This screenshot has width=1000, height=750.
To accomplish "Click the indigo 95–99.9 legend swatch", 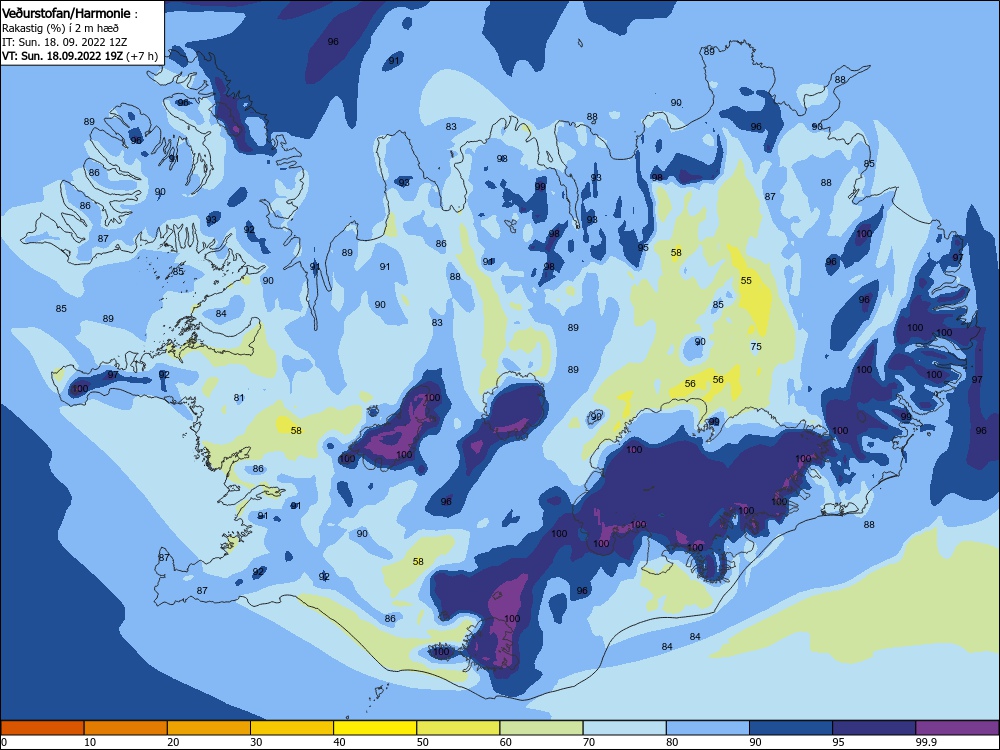I will click(874, 728).
